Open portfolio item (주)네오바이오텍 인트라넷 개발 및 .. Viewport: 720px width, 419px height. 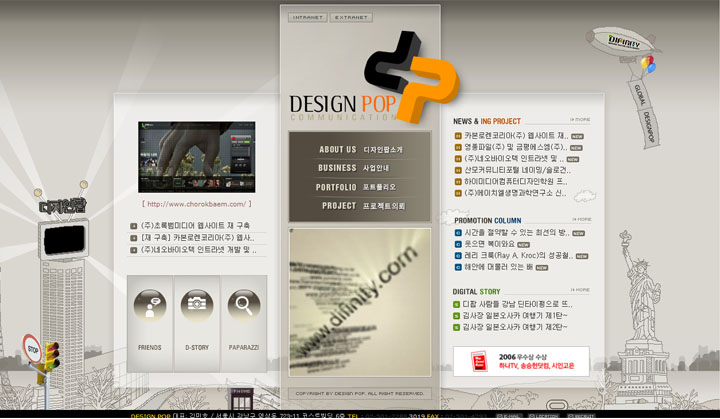[198, 250]
